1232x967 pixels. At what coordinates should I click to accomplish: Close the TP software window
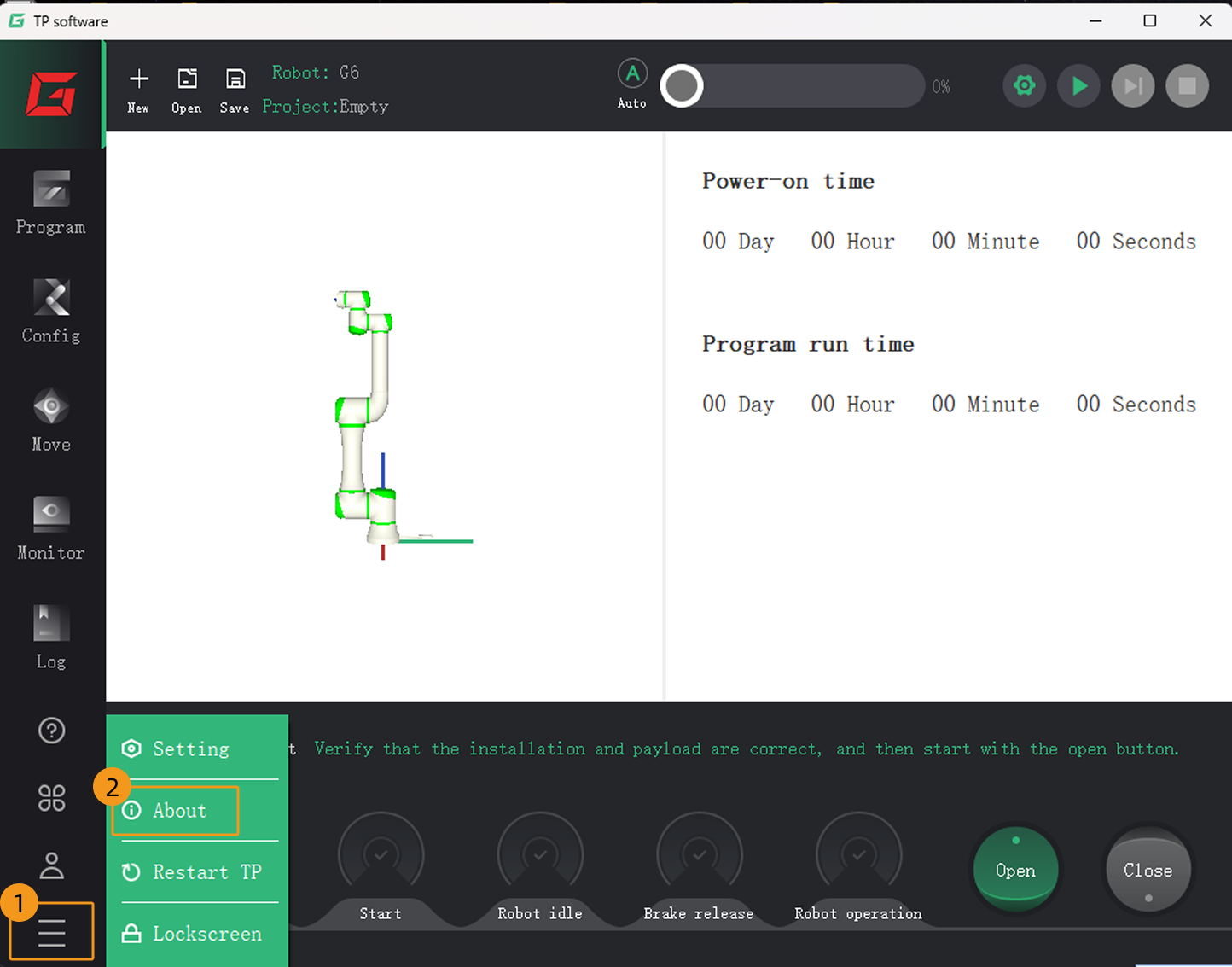tap(1205, 20)
